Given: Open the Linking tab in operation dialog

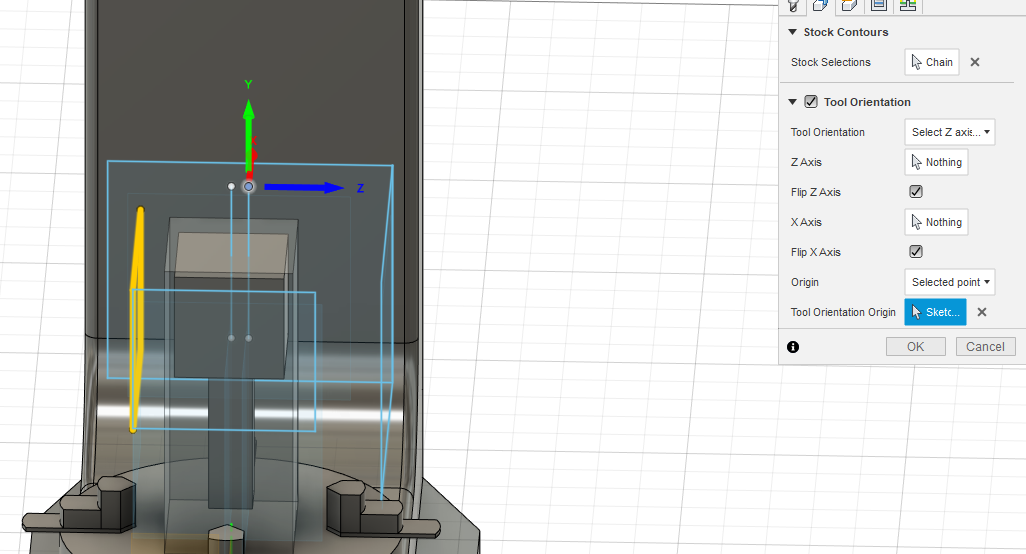Looking at the screenshot, I should tap(907, 6).
